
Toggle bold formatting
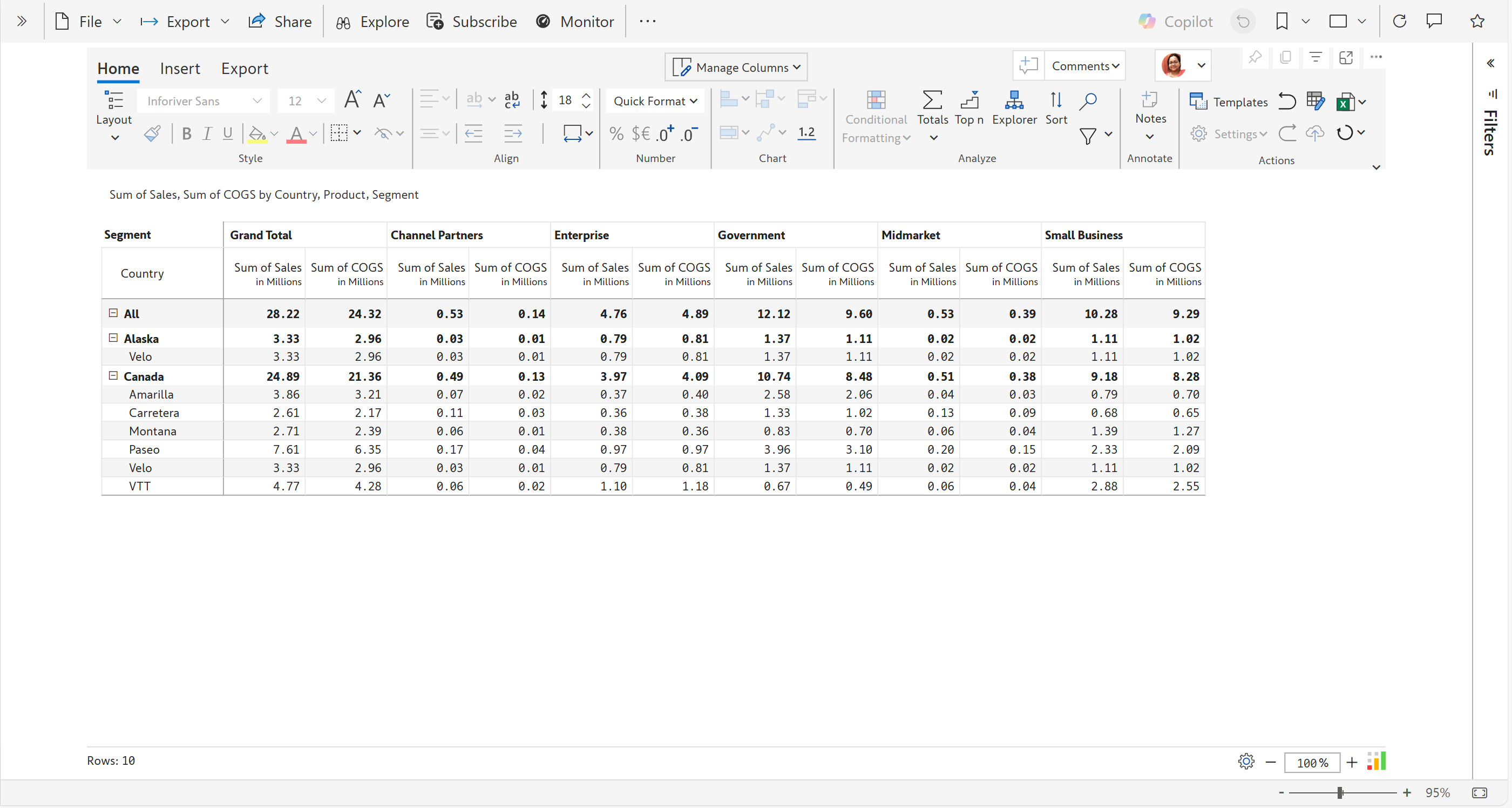pyautogui.click(x=187, y=134)
